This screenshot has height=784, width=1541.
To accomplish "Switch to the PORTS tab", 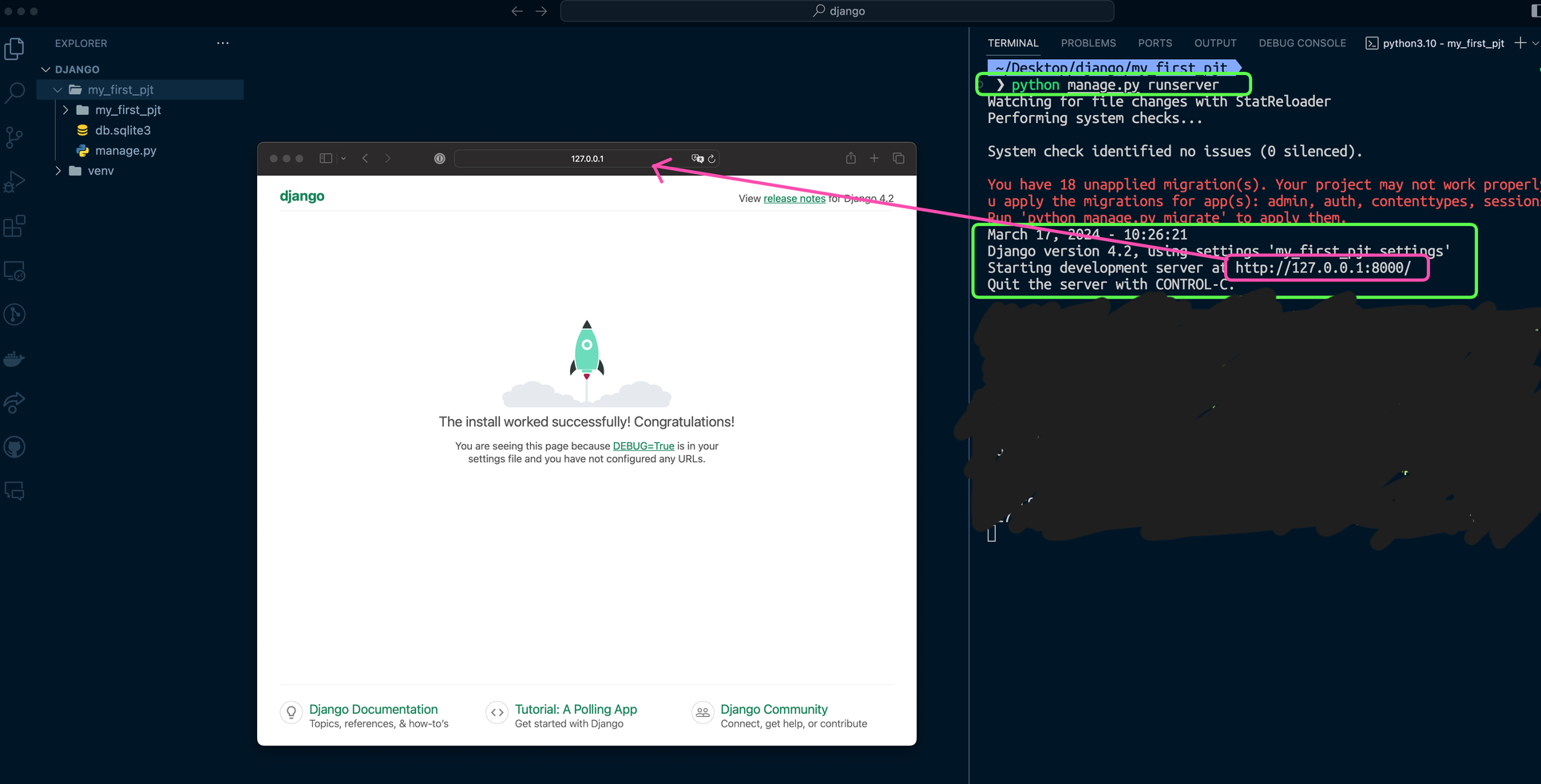I will (x=1155, y=43).
